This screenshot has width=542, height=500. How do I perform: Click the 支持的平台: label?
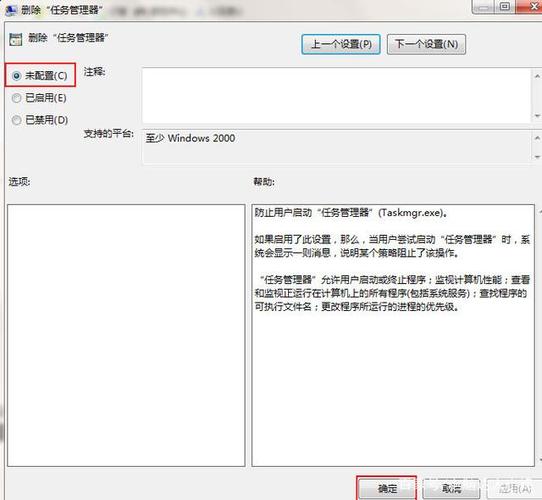(109, 133)
